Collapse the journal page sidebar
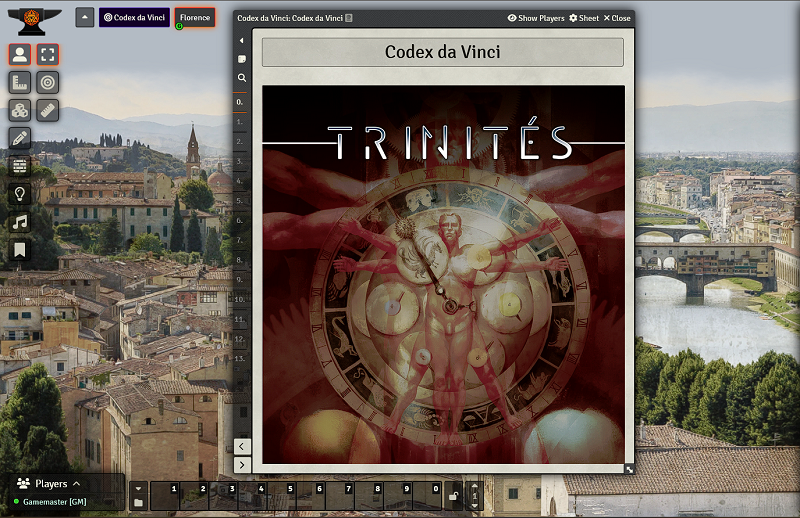Screen dimensions: 800x518 tap(241, 40)
